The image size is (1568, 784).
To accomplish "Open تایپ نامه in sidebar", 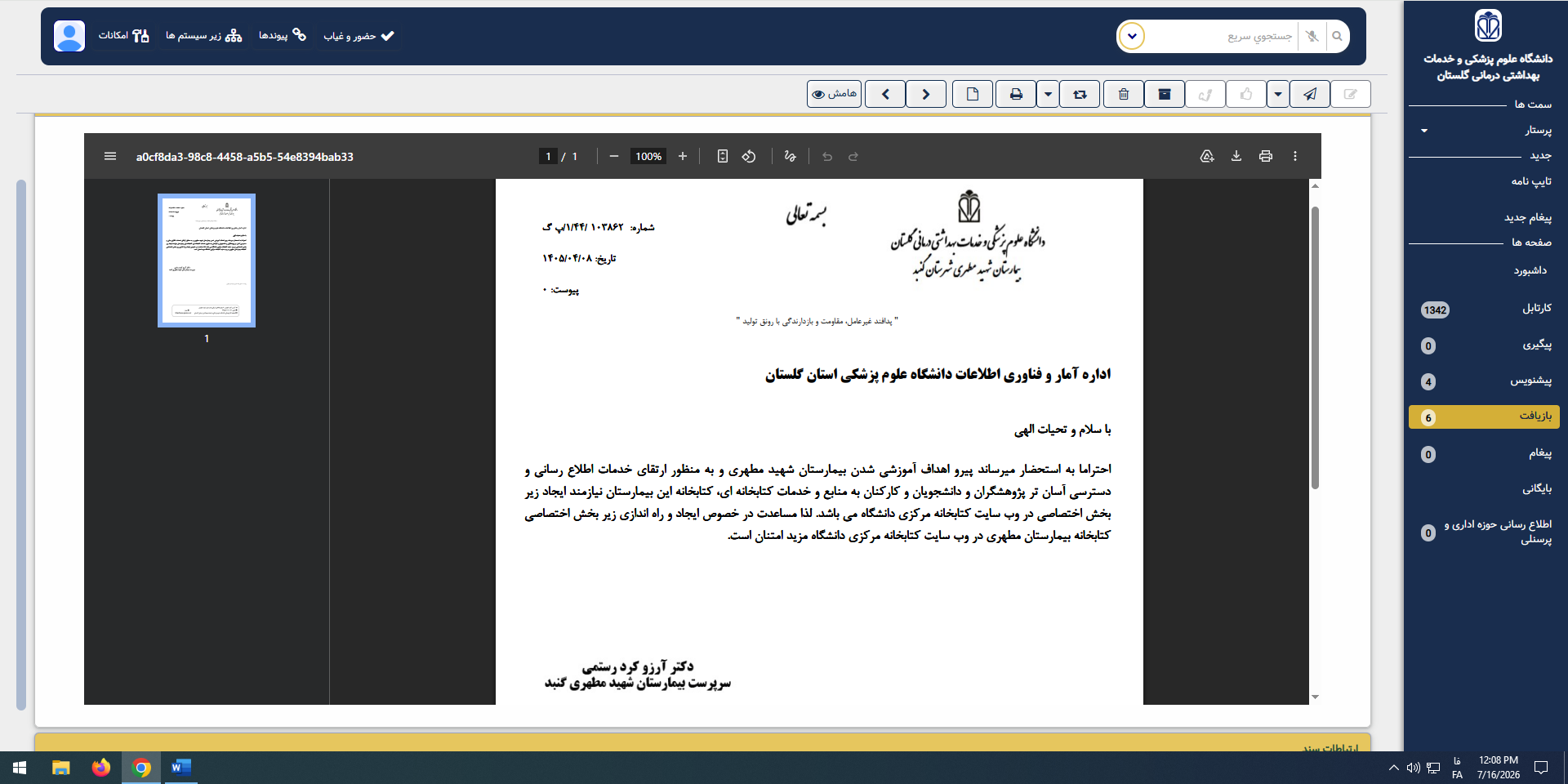I will point(1531,181).
